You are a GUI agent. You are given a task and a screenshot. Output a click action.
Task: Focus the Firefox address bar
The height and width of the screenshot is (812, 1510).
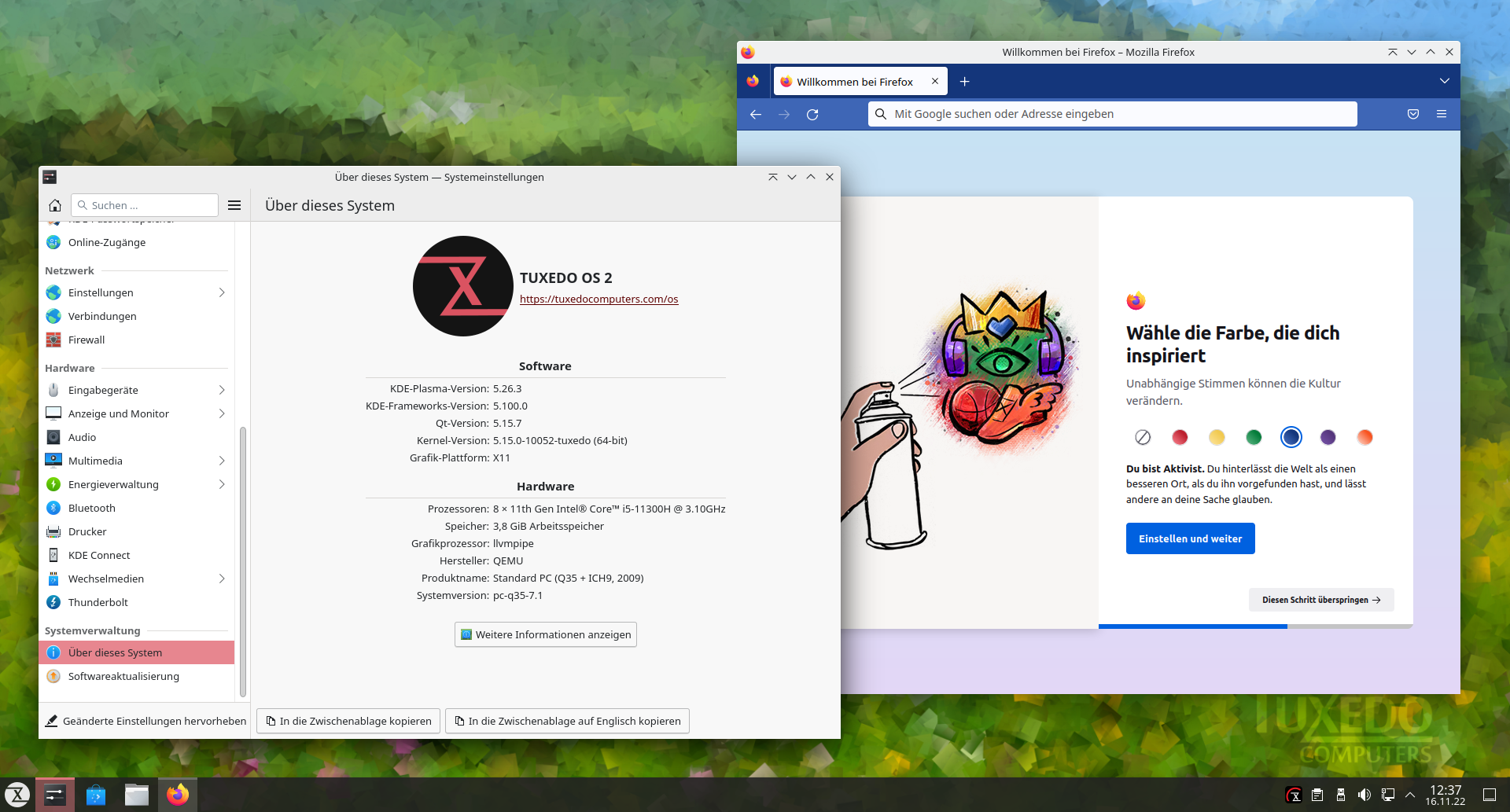(x=1112, y=114)
